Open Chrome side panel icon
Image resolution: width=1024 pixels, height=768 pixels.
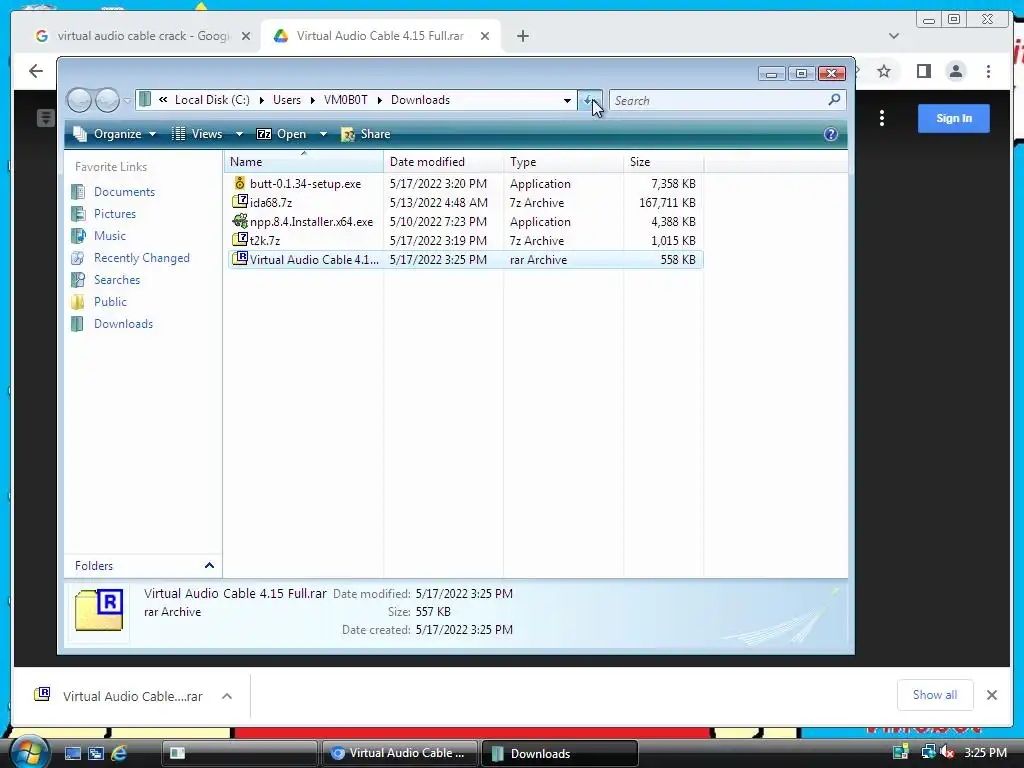click(923, 71)
